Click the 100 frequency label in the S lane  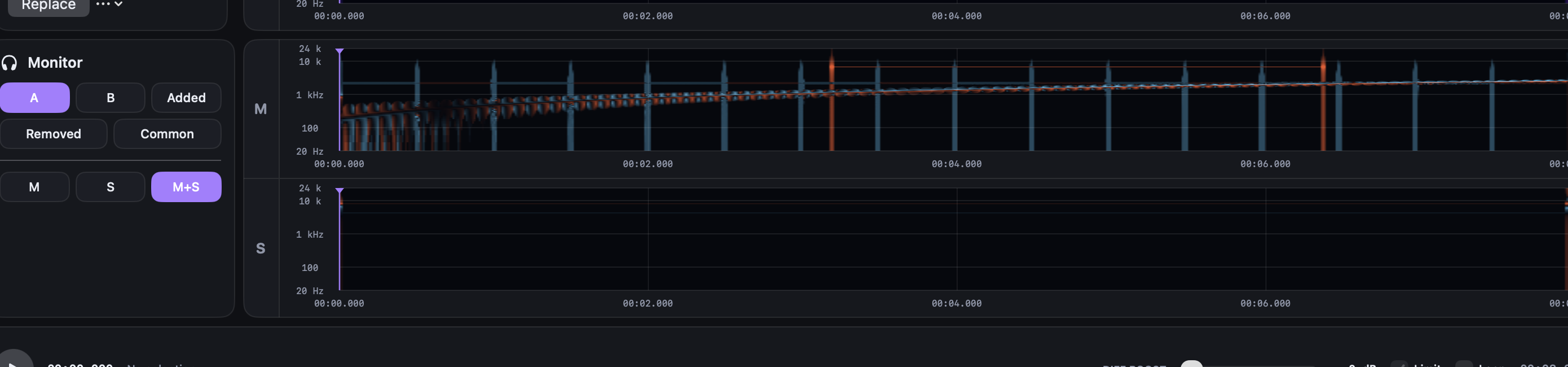(x=310, y=268)
